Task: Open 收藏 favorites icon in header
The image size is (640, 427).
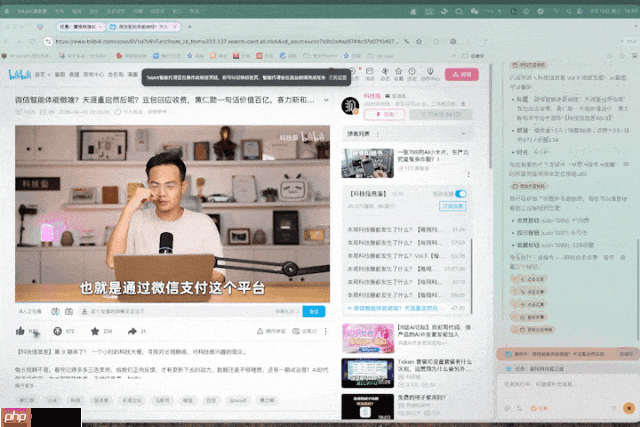Action: pos(398,74)
